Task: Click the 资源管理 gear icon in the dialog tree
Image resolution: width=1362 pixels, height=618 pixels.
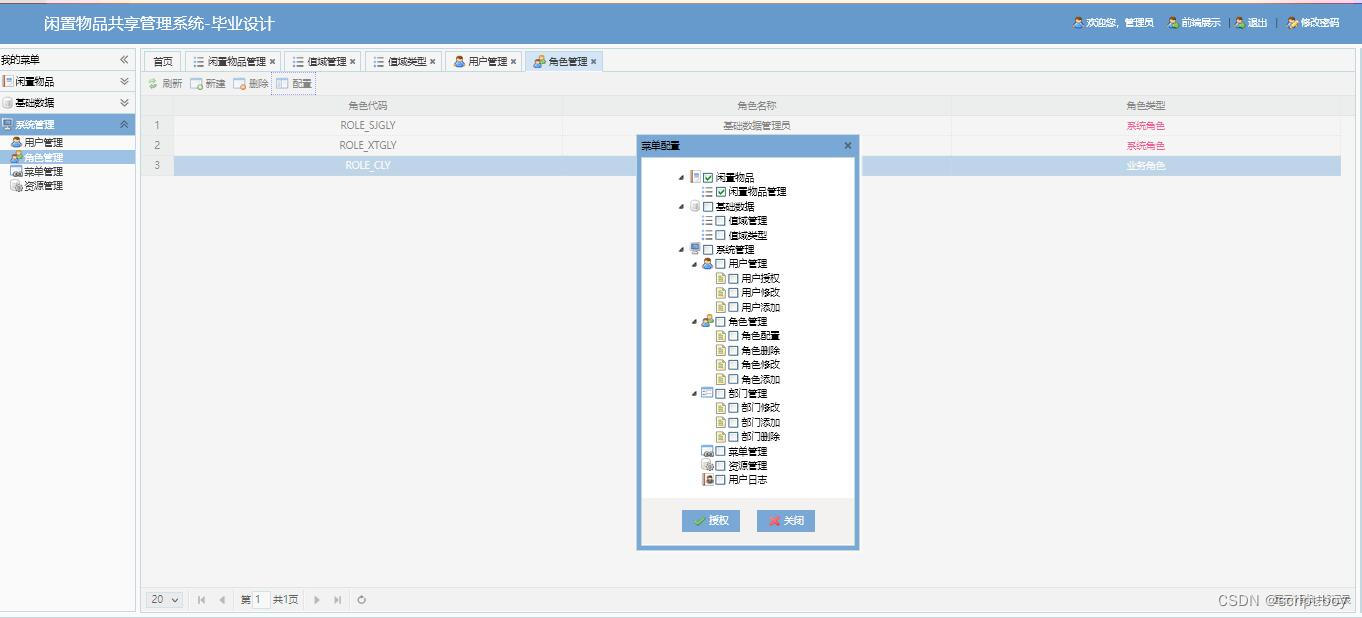Action: click(707, 465)
